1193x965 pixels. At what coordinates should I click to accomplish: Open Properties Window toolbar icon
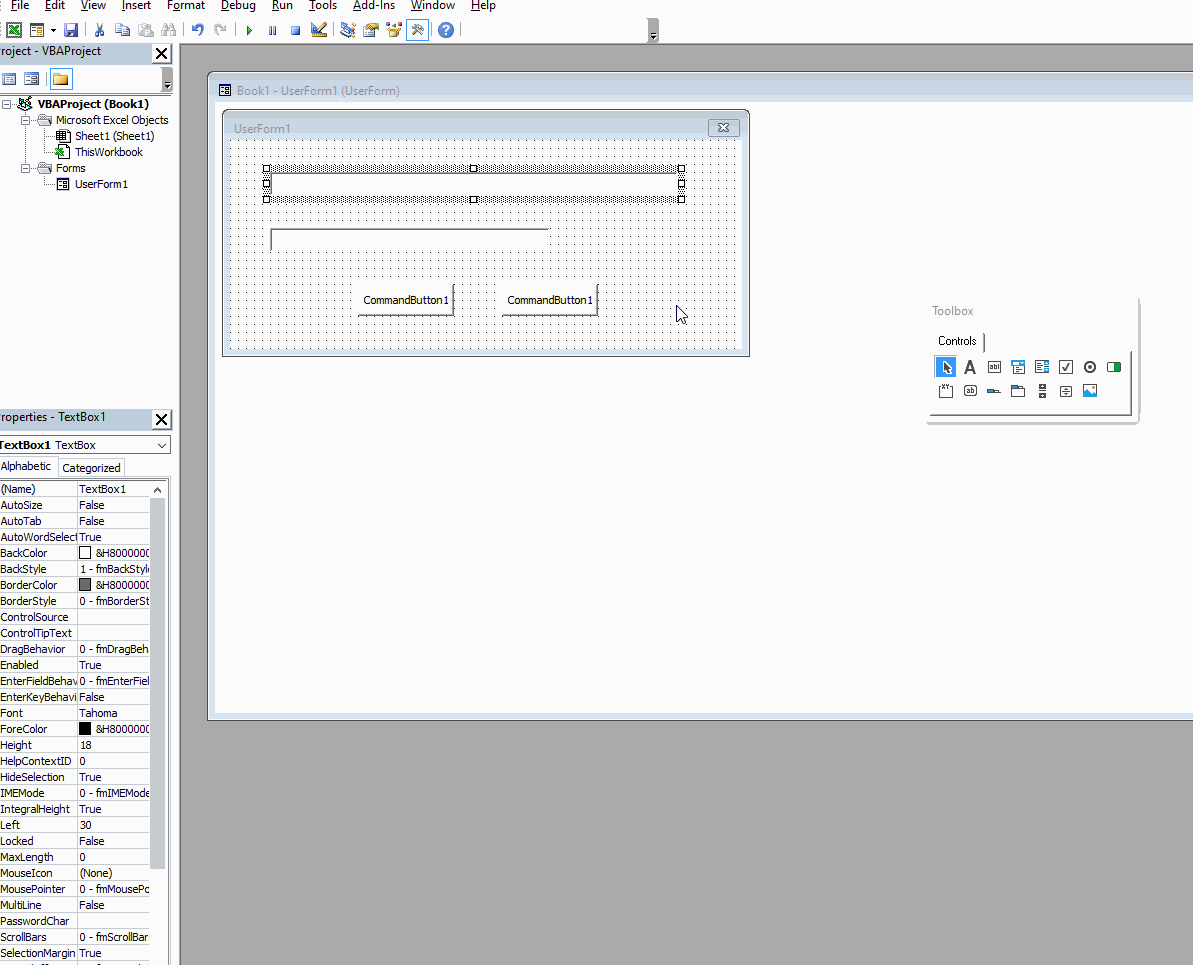tap(371, 30)
